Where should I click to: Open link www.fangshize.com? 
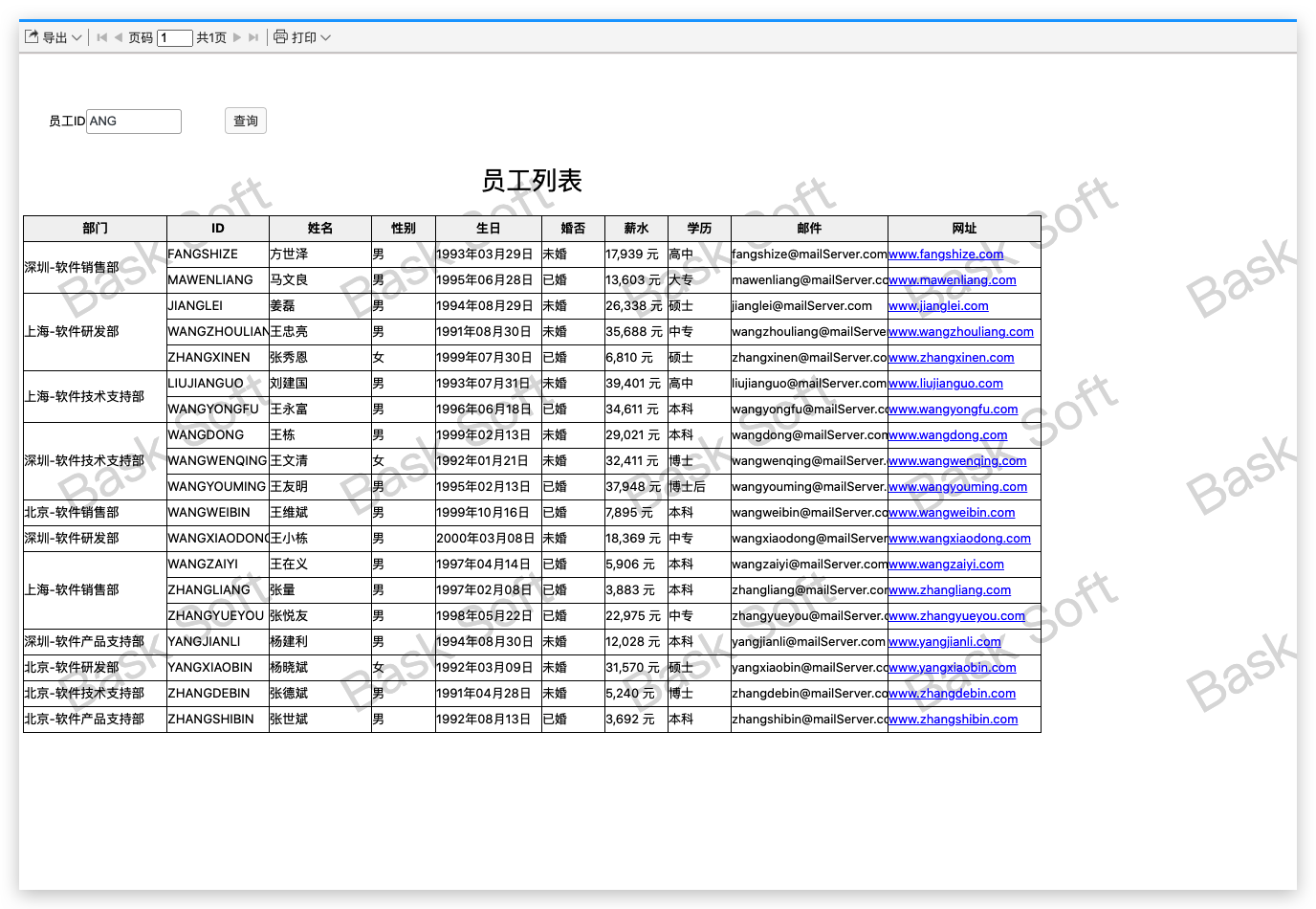click(946, 255)
